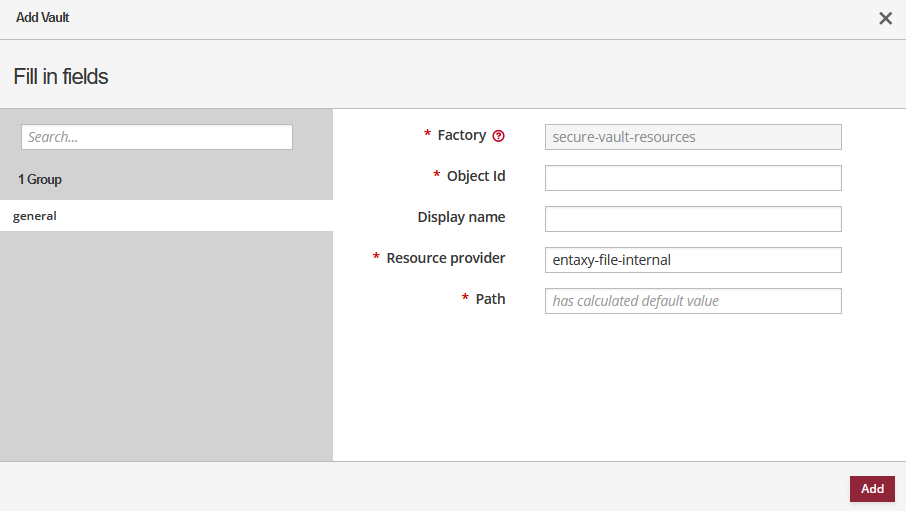Click the Path label text

pos(490,299)
